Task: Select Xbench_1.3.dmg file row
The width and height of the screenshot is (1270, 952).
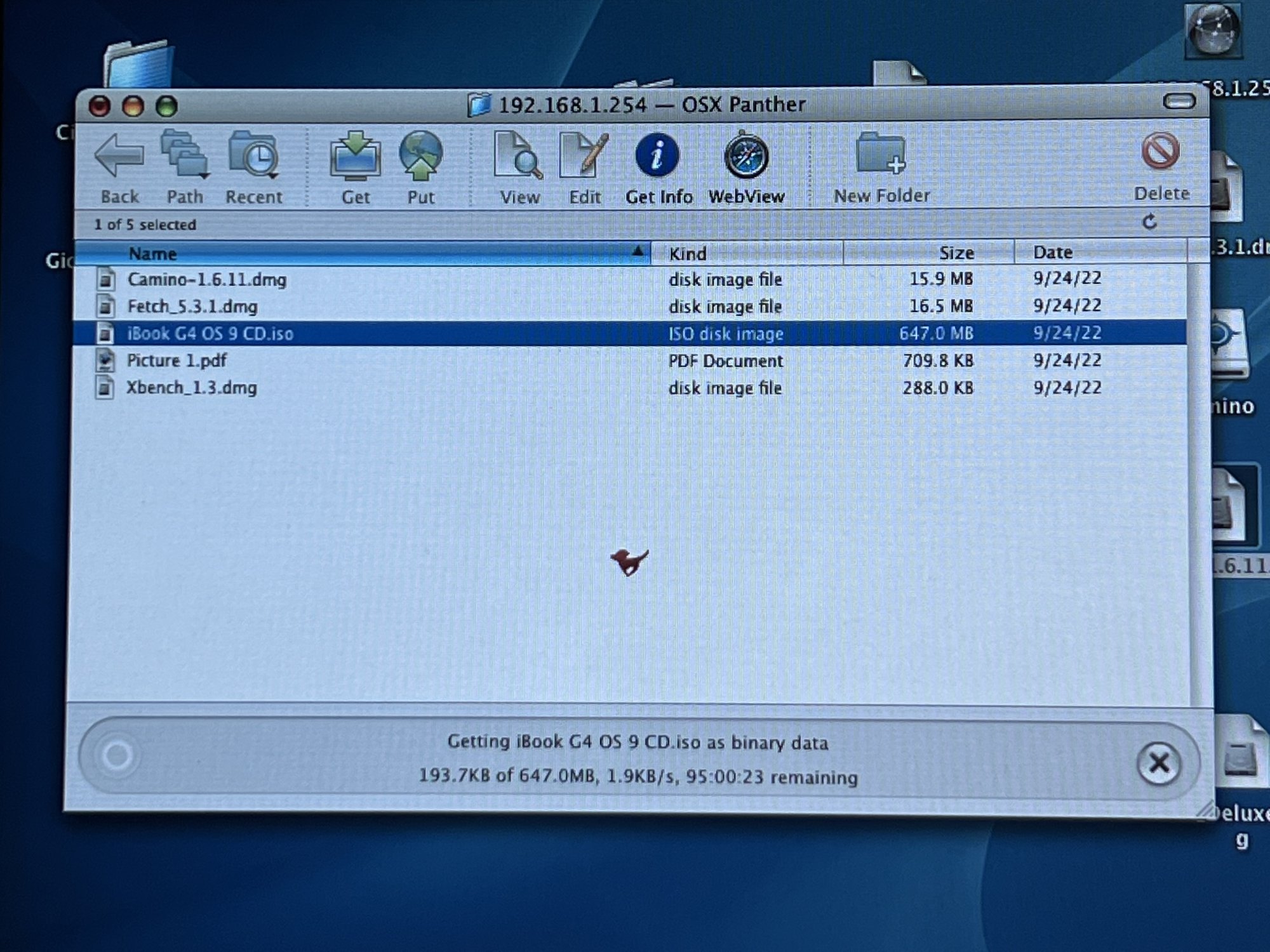Action: tap(191, 388)
